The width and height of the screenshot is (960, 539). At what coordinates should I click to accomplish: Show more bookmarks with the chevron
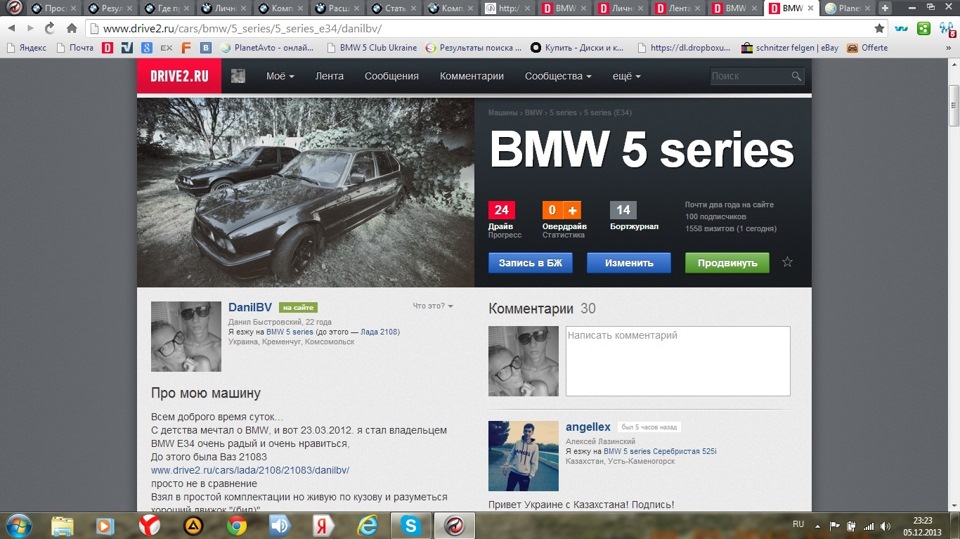pyautogui.click(x=949, y=48)
